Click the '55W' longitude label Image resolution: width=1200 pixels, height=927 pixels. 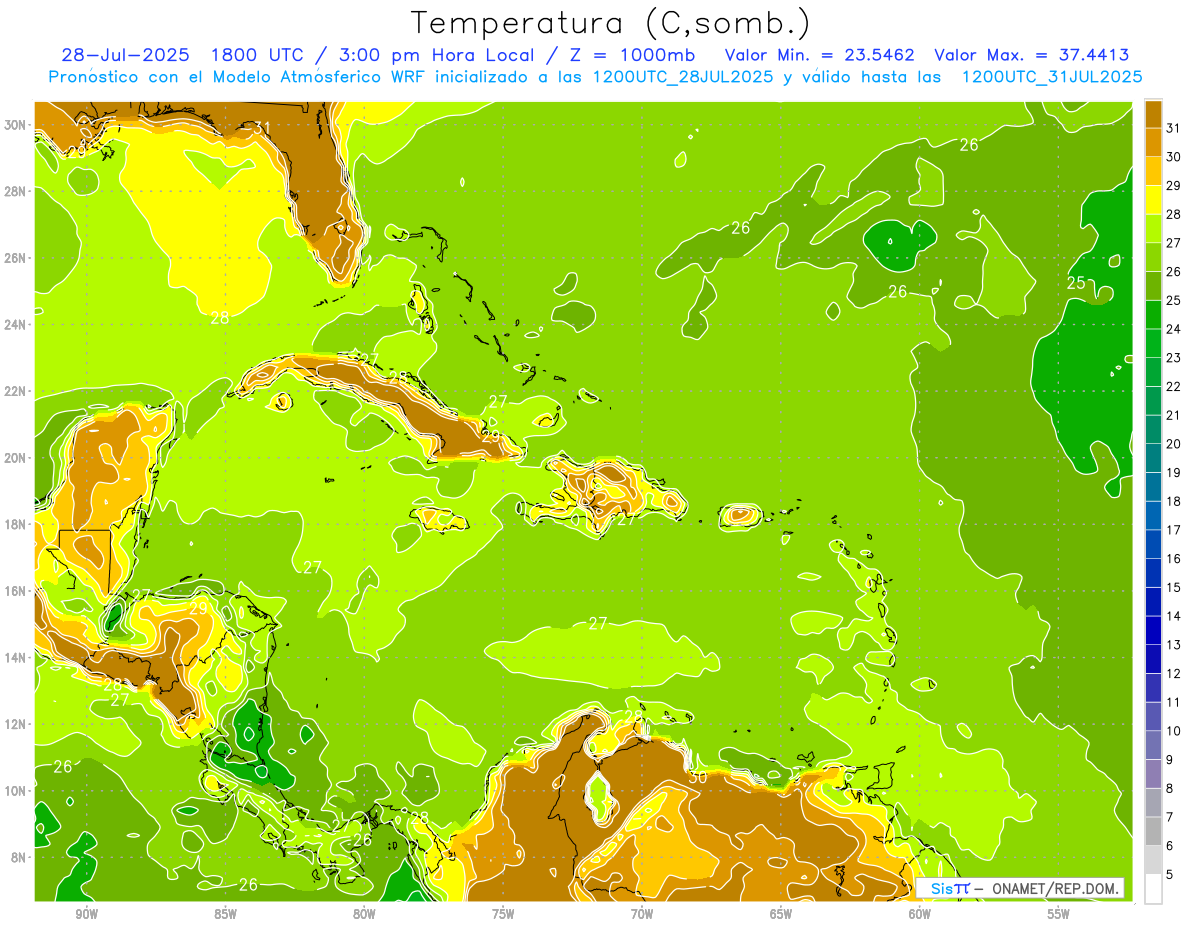(x=1059, y=914)
